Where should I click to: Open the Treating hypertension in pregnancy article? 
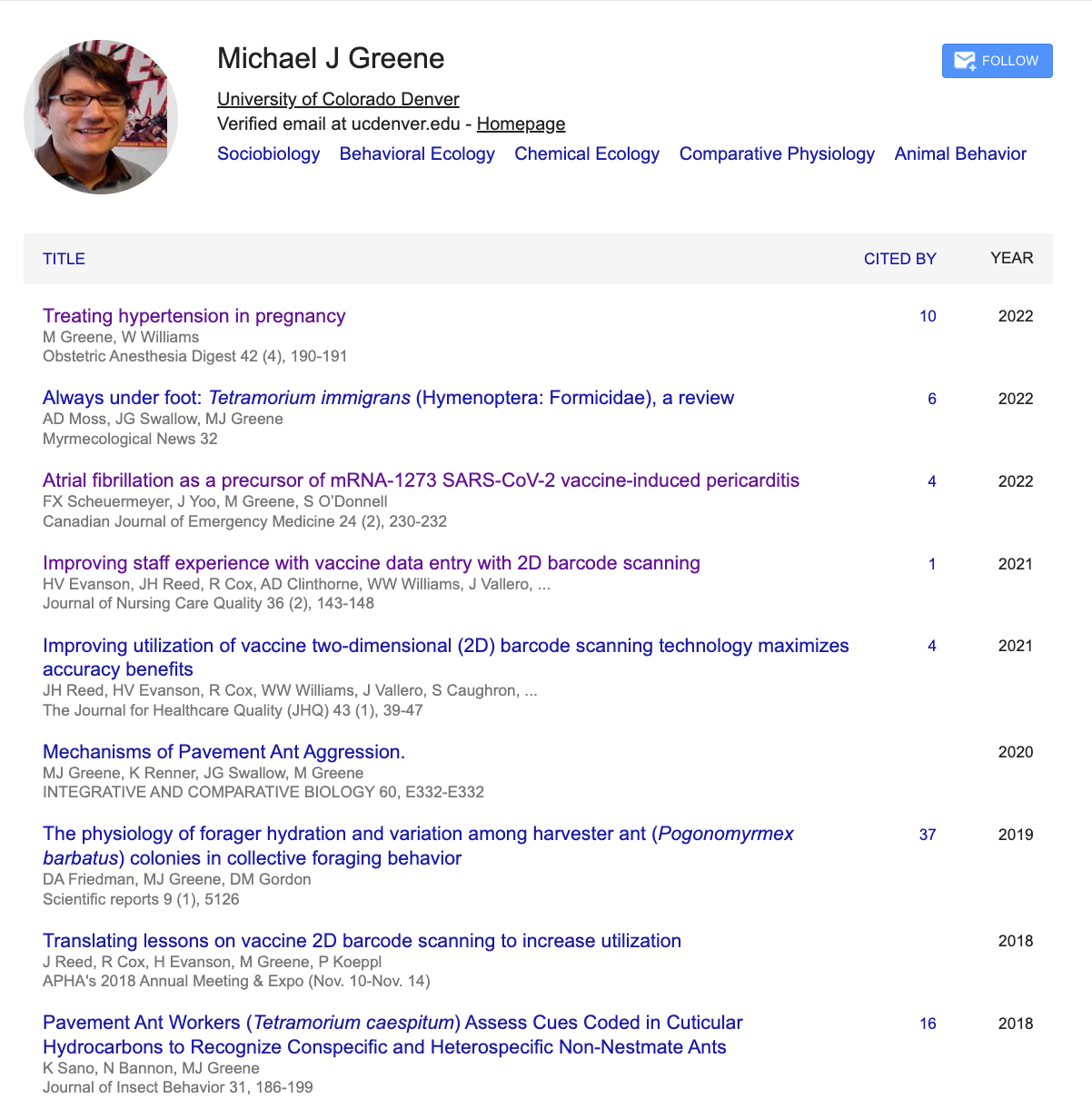click(194, 316)
